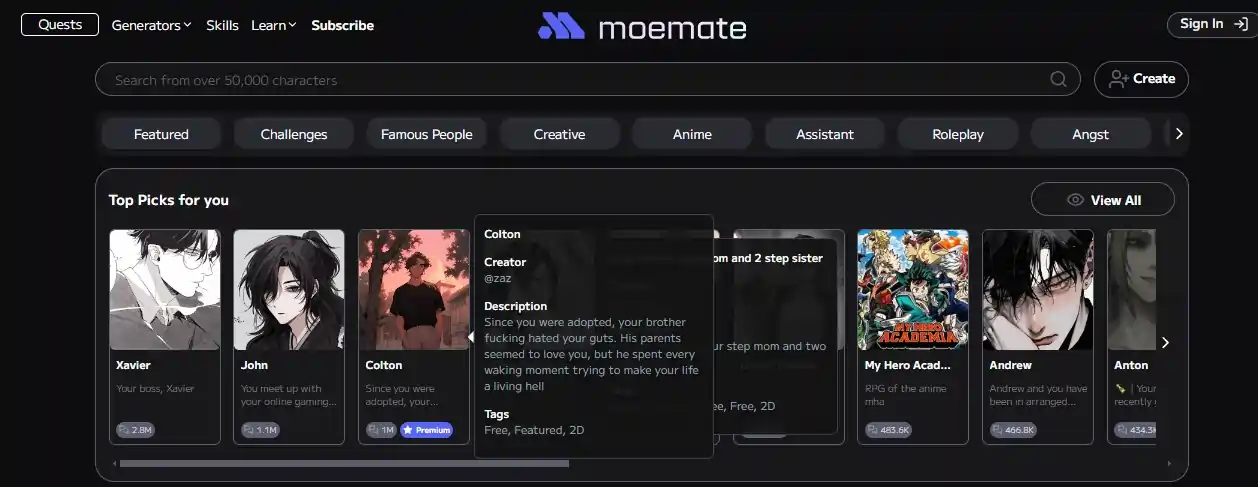Click the chat count icon on Xavier card
The width and height of the screenshot is (1258, 487).
point(124,430)
